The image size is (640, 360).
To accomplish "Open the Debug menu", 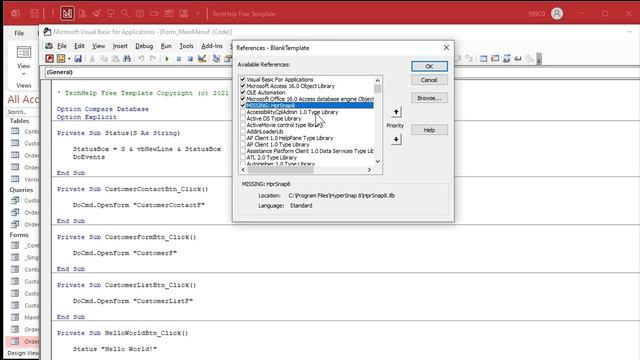I will point(144,46).
